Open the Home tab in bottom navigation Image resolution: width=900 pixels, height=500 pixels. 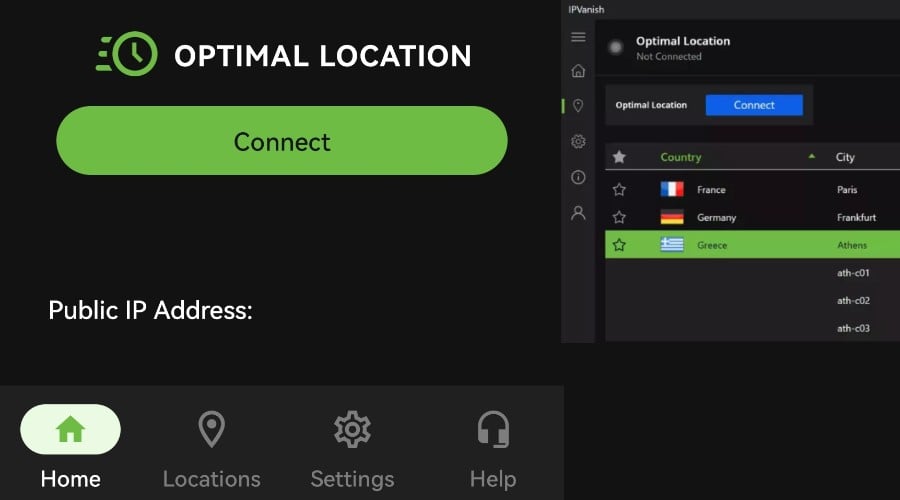tap(71, 447)
